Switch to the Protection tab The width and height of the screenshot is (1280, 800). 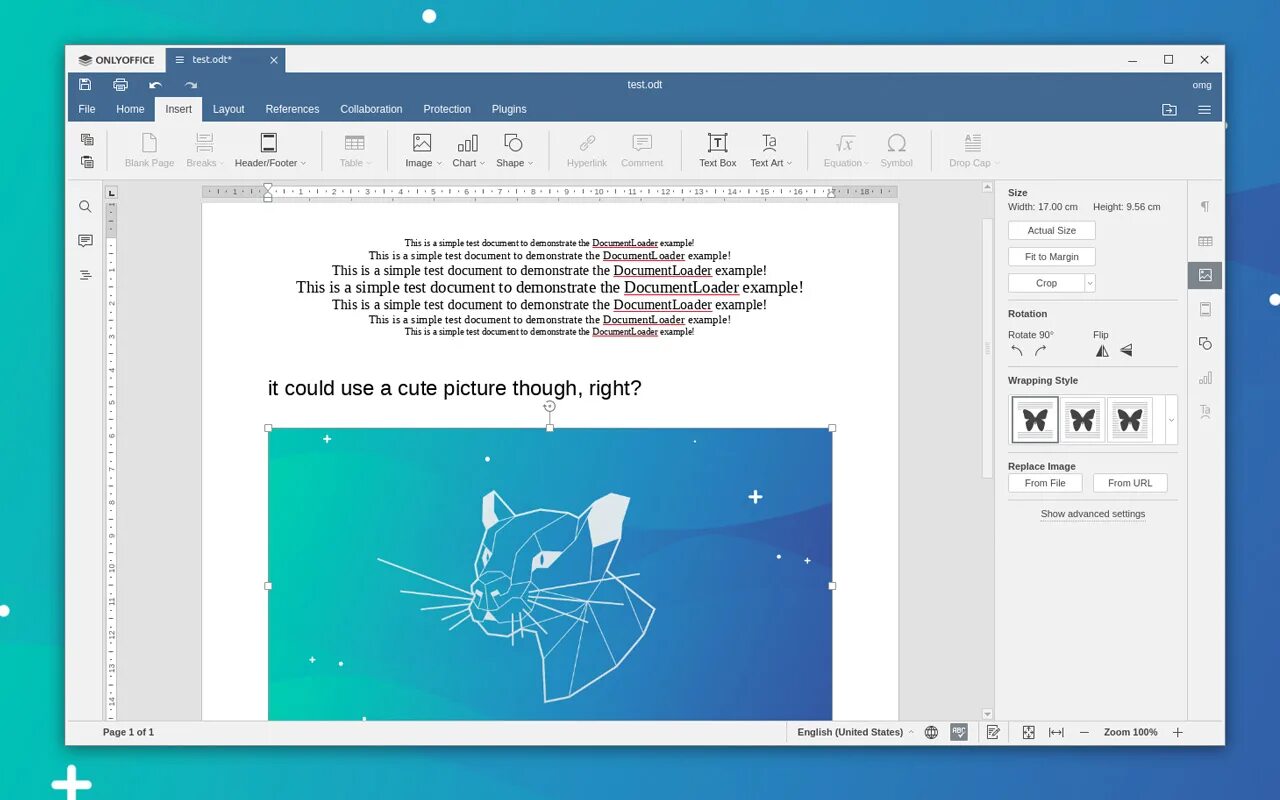pyautogui.click(x=447, y=109)
